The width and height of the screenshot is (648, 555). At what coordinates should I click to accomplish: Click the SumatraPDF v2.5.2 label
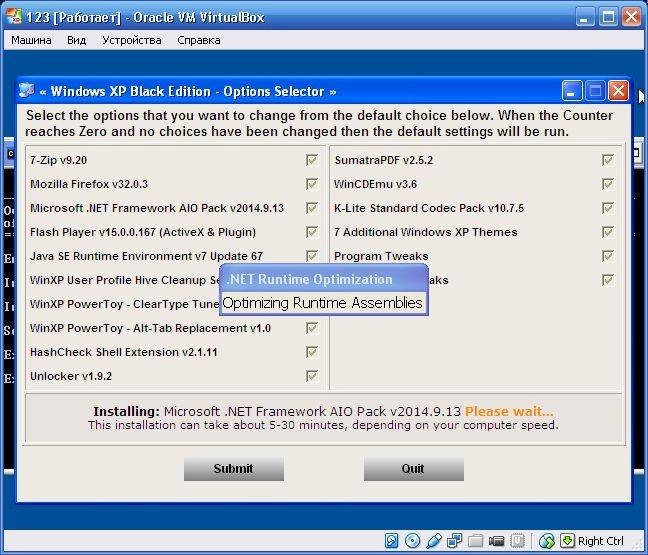pos(384,160)
